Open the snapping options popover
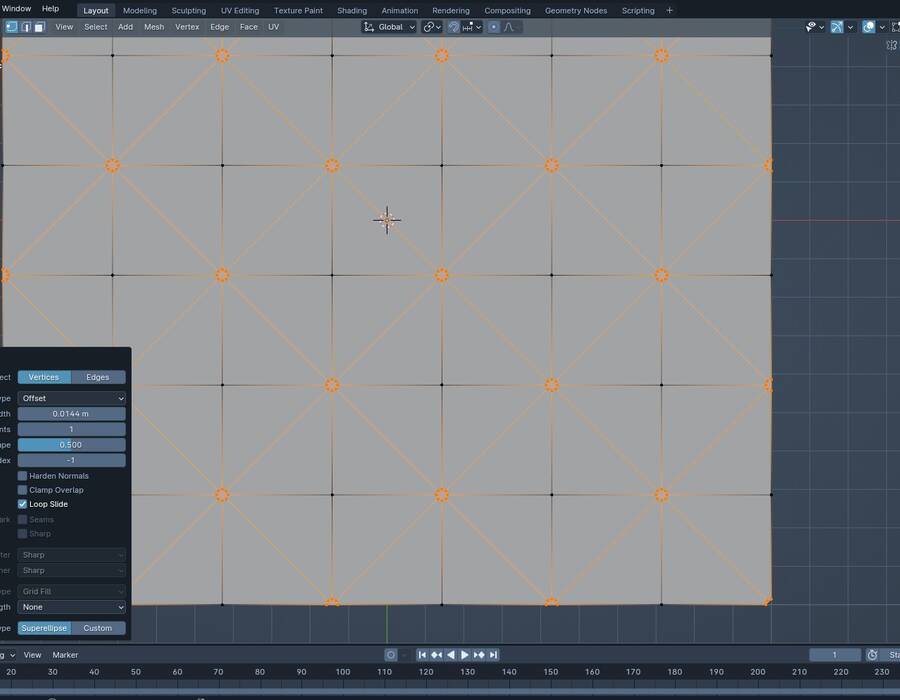Image resolution: width=900 pixels, height=700 pixels. 472,27
